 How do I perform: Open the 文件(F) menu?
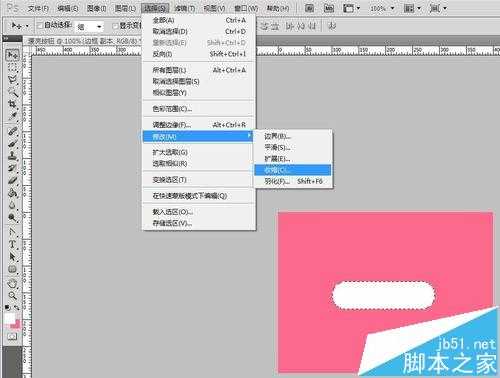(x=38, y=8)
